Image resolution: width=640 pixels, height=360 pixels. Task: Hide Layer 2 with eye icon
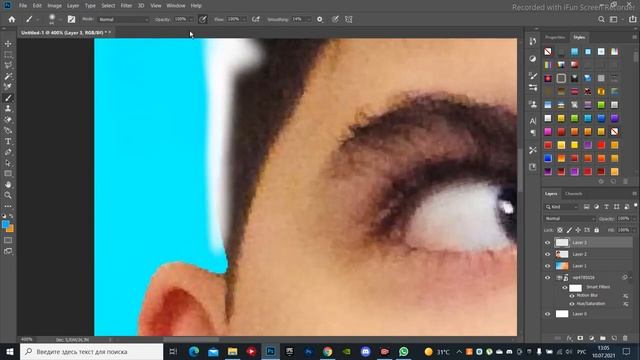(x=548, y=254)
